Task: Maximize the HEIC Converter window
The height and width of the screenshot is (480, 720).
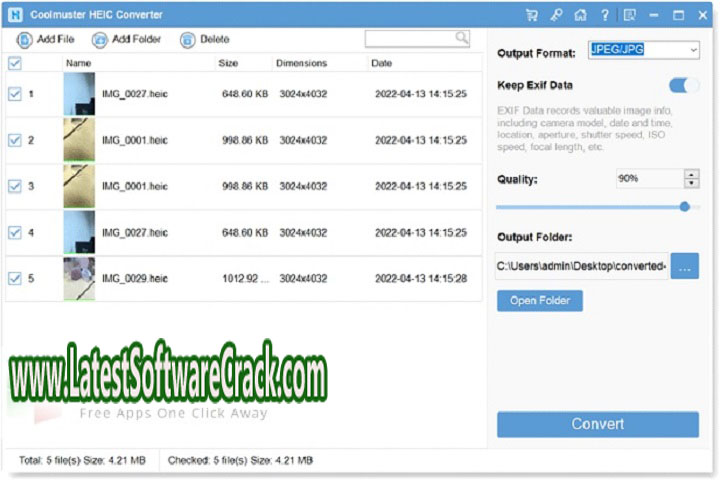Action: [678, 15]
